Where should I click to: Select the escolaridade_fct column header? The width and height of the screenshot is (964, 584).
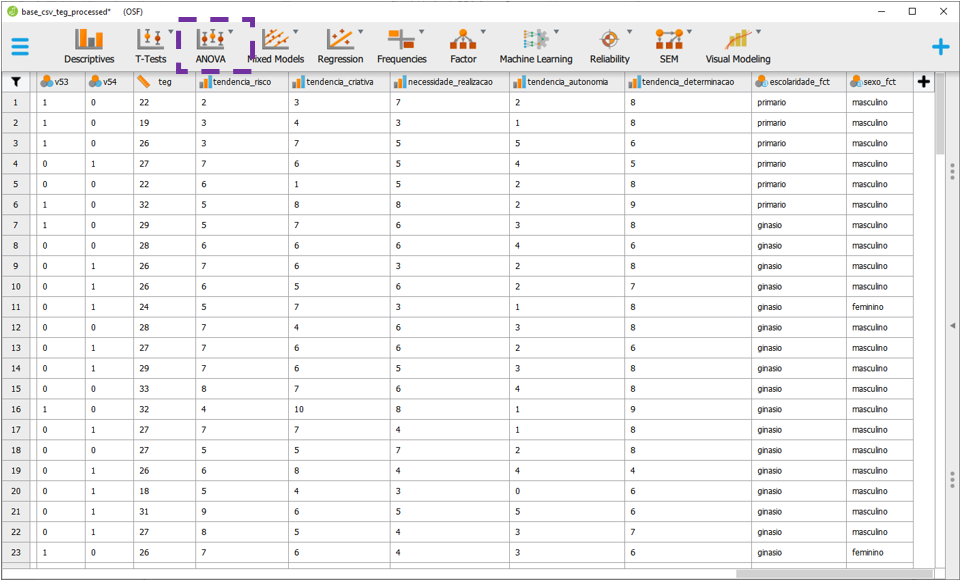pos(799,82)
